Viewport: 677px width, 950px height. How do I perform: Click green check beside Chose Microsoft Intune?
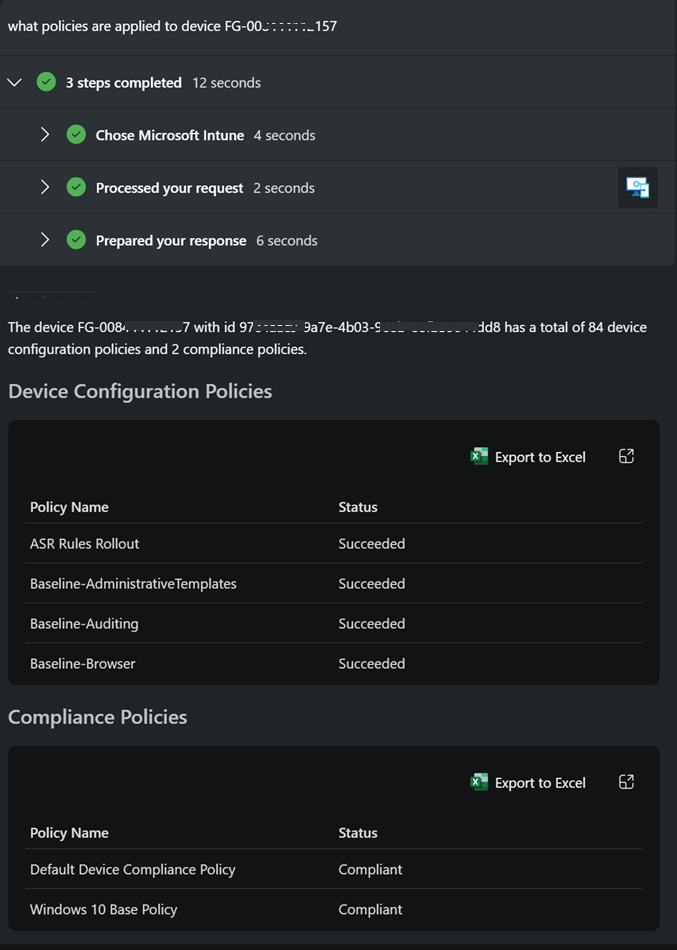(76, 135)
